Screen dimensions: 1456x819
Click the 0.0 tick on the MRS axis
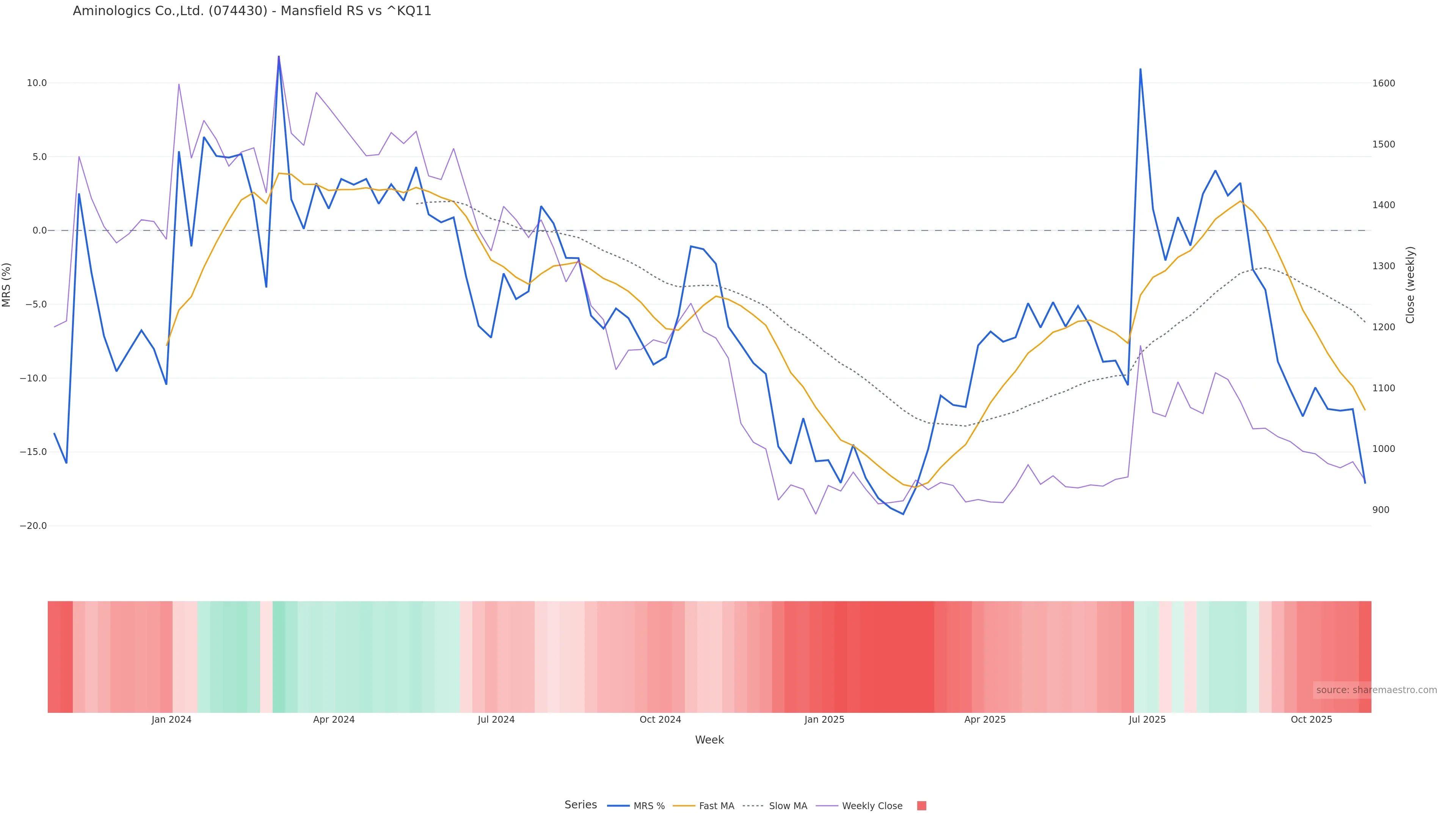click(39, 231)
